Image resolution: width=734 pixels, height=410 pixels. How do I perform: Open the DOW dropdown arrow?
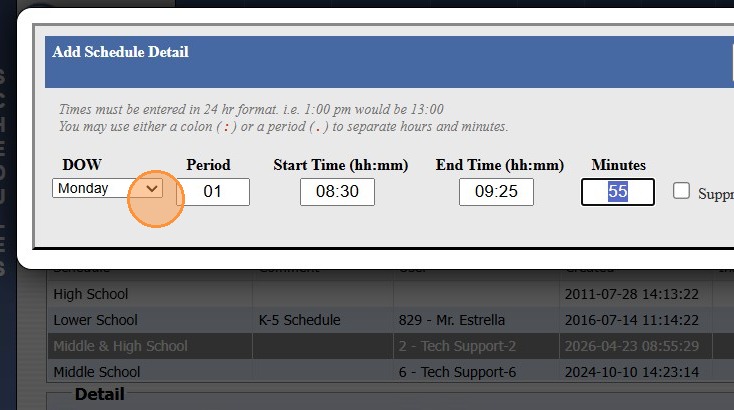152,188
